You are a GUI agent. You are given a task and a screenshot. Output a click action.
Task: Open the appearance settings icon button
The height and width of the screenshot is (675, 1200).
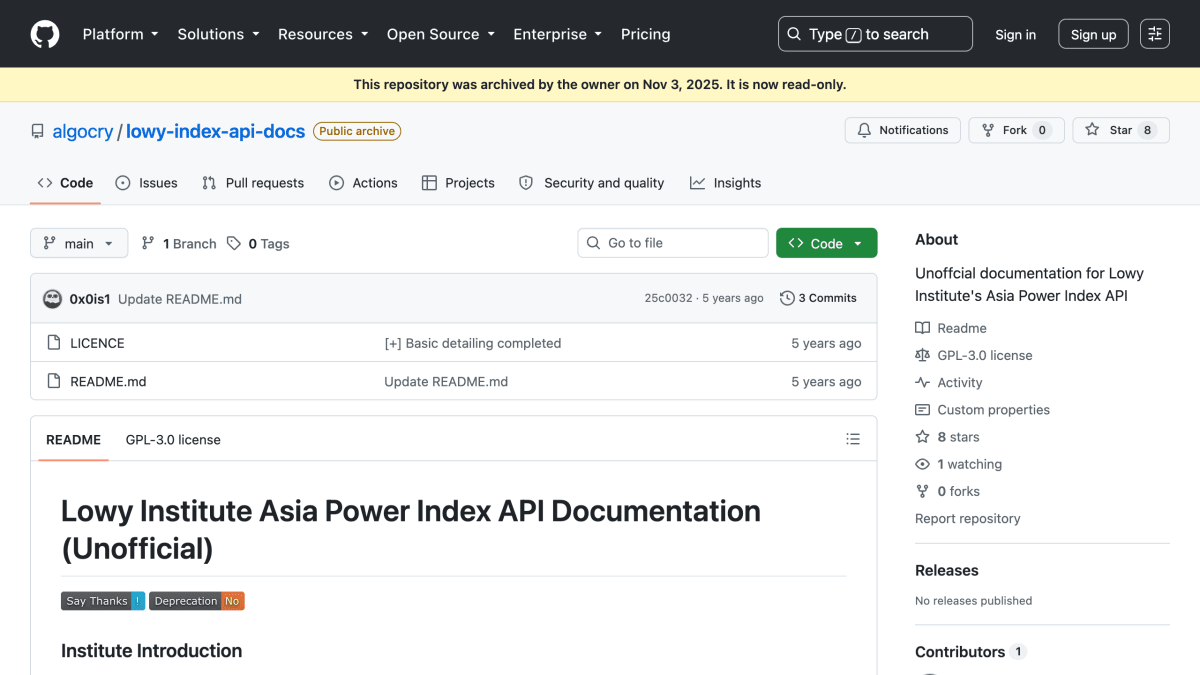pos(1155,34)
